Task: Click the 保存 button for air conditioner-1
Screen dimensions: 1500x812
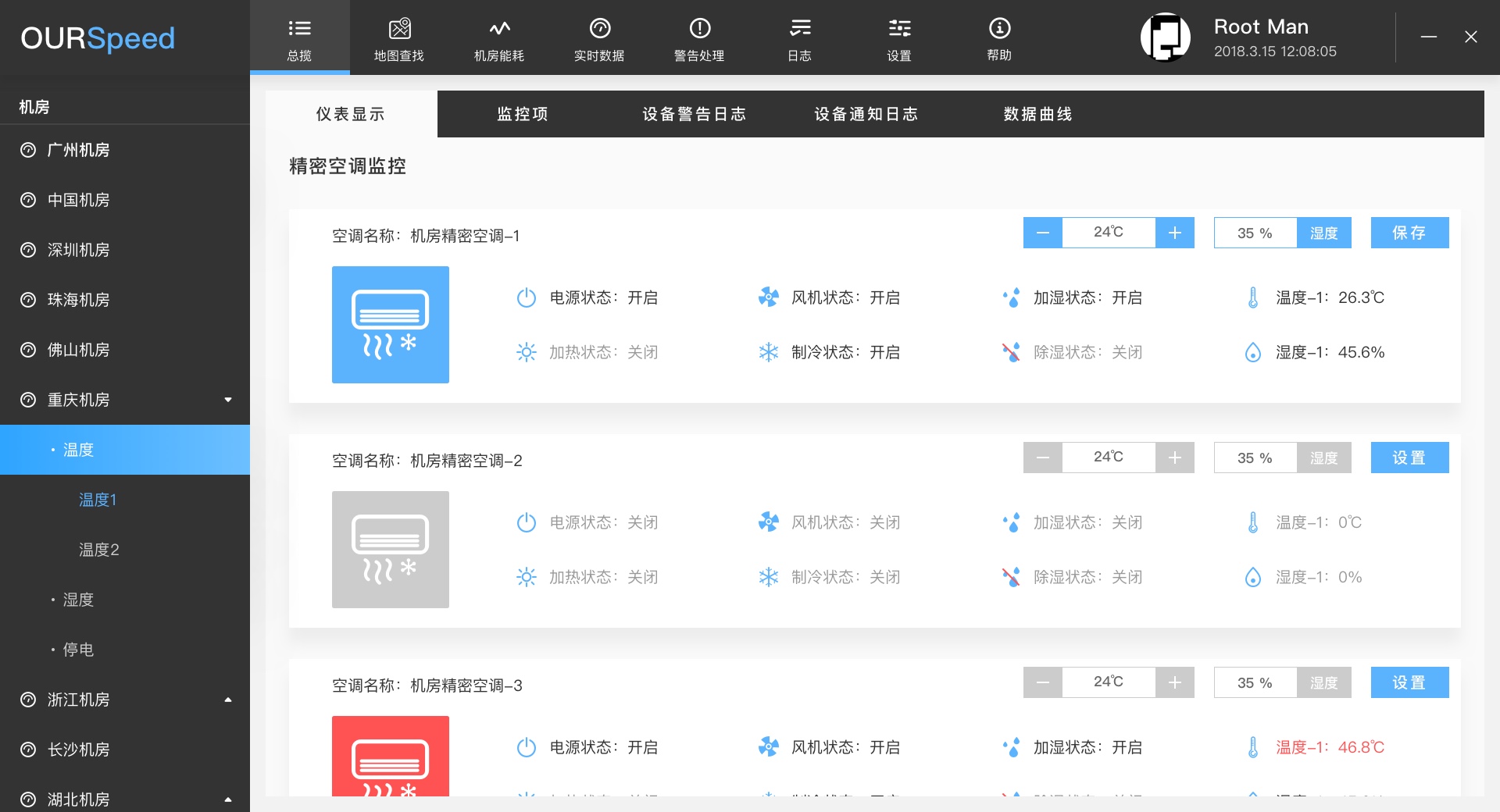Action: click(1409, 233)
